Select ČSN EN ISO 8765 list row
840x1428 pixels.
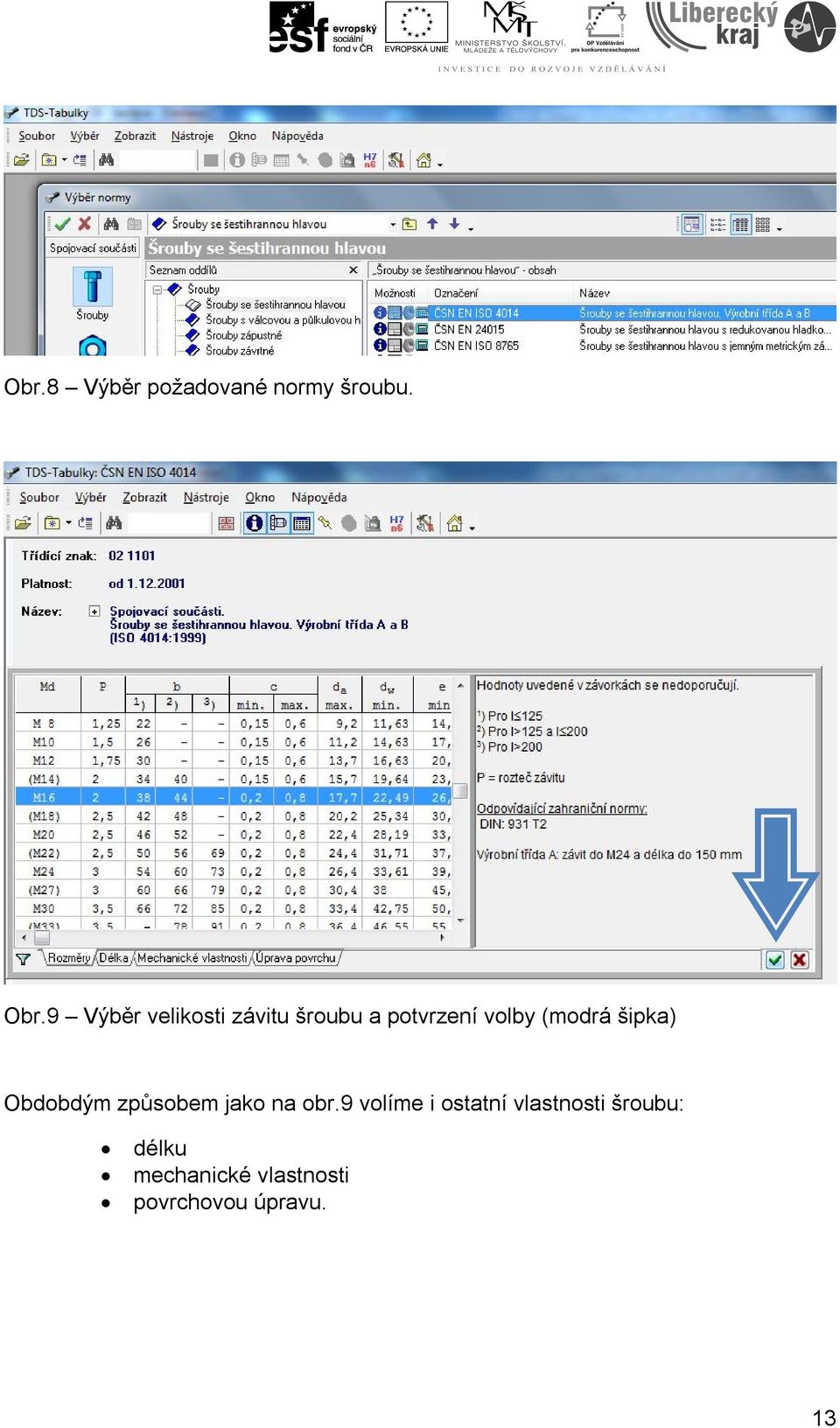pyautogui.click(x=604, y=346)
